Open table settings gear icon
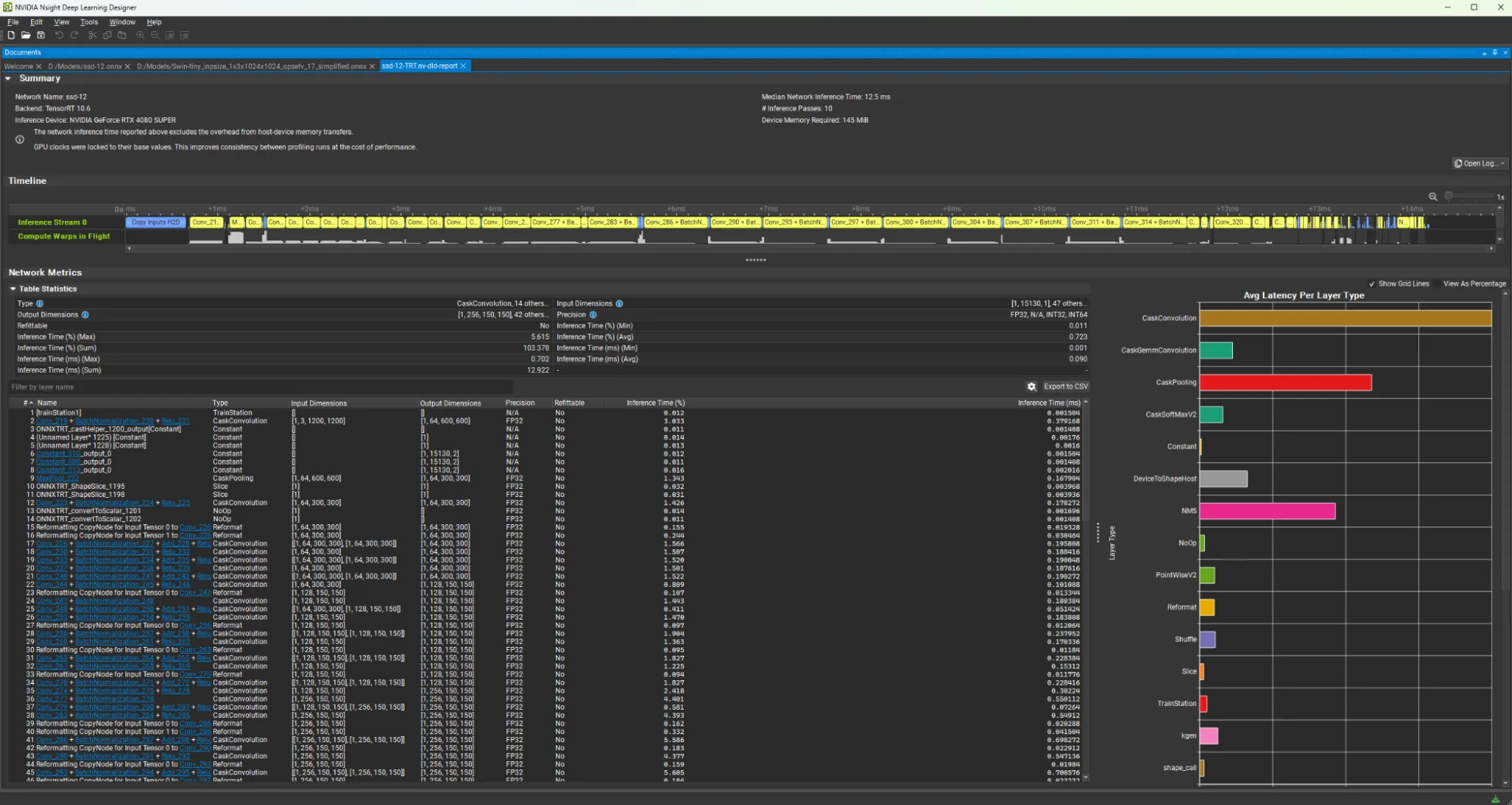 point(1031,387)
